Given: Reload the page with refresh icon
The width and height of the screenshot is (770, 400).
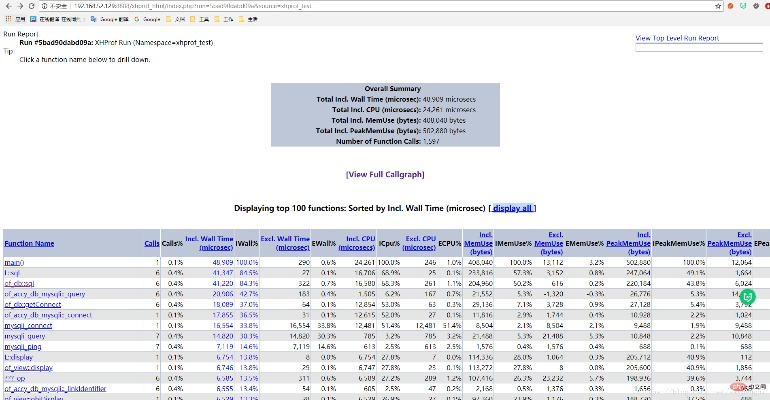Looking at the screenshot, I should [34, 6].
